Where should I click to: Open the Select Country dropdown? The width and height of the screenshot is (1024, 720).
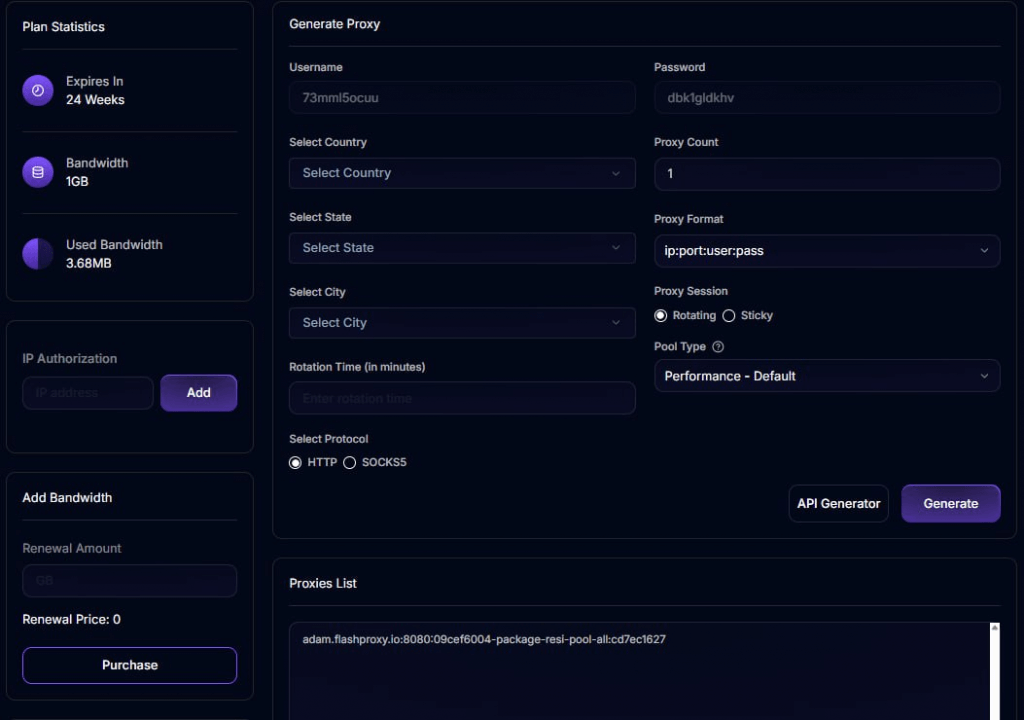(462, 173)
